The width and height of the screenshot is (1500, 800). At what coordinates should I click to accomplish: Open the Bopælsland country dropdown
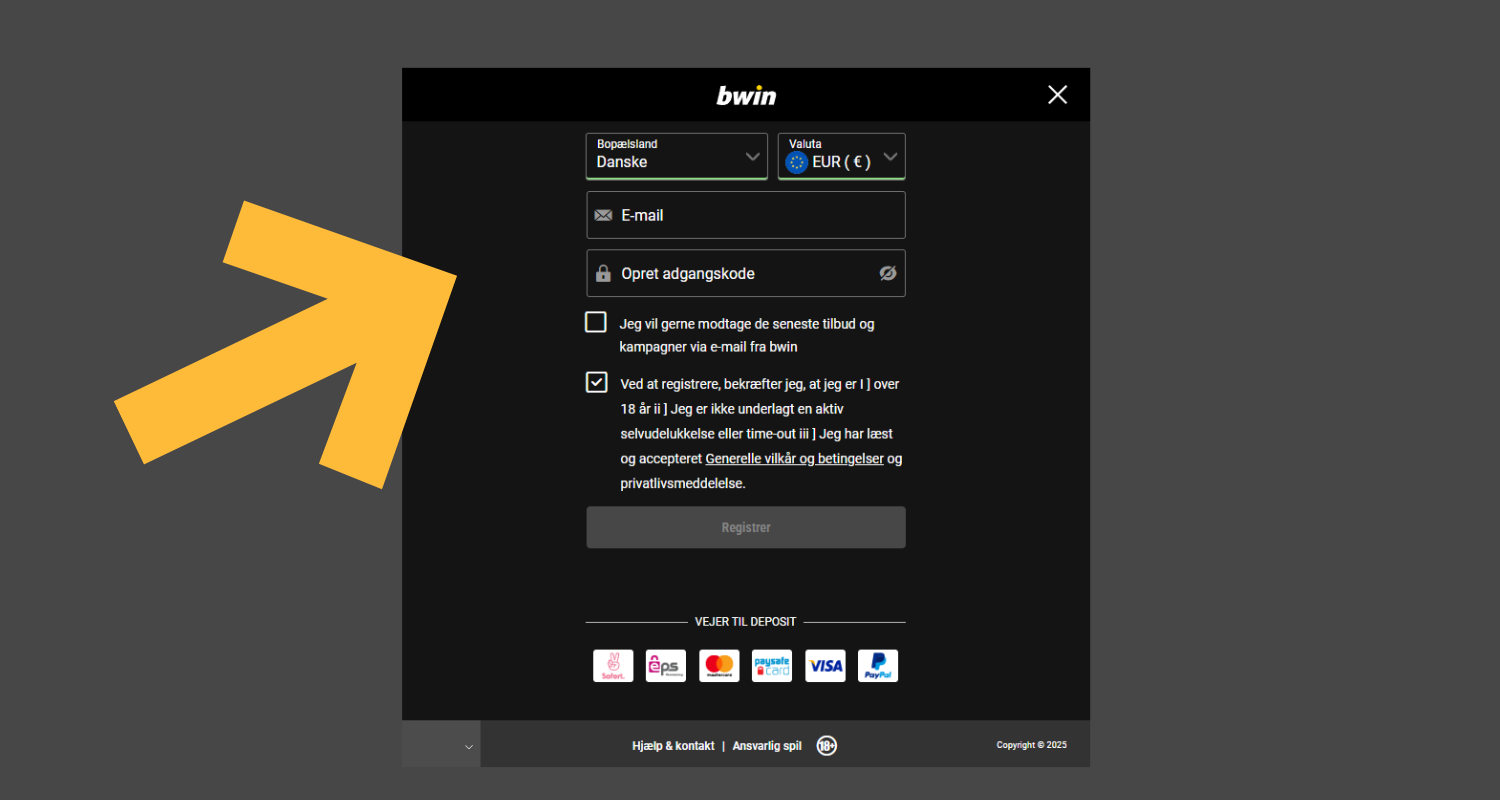click(x=677, y=156)
